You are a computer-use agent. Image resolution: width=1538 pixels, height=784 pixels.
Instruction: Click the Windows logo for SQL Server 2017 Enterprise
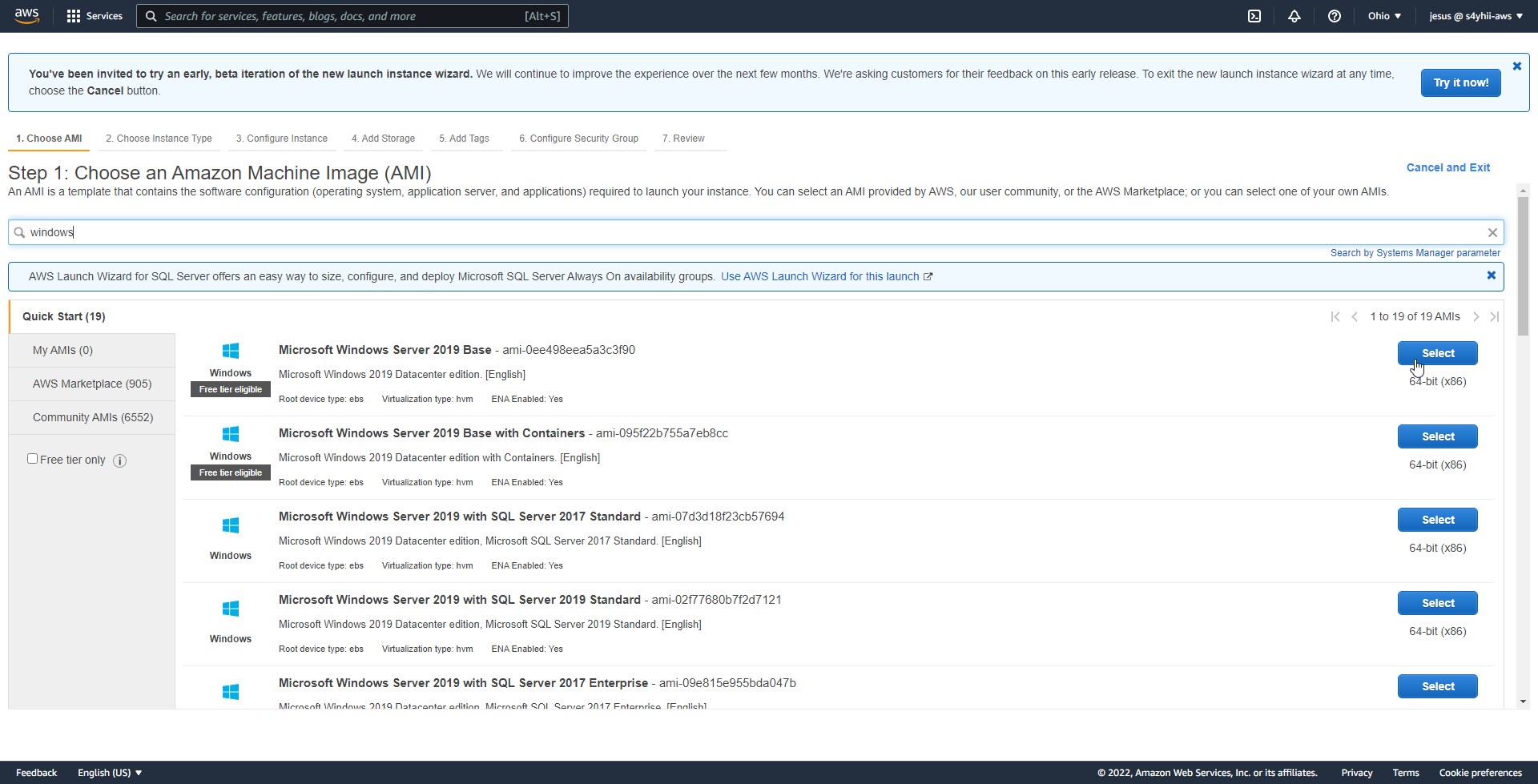[231, 692]
